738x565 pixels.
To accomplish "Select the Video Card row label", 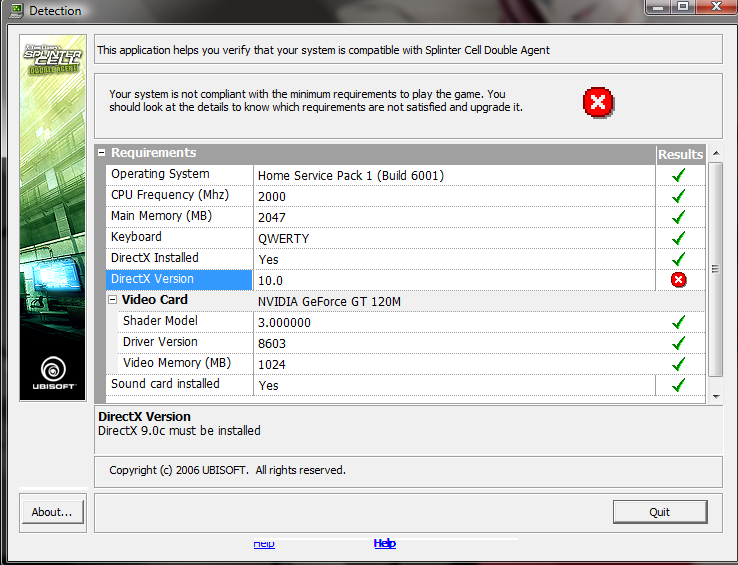I will (154, 299).
